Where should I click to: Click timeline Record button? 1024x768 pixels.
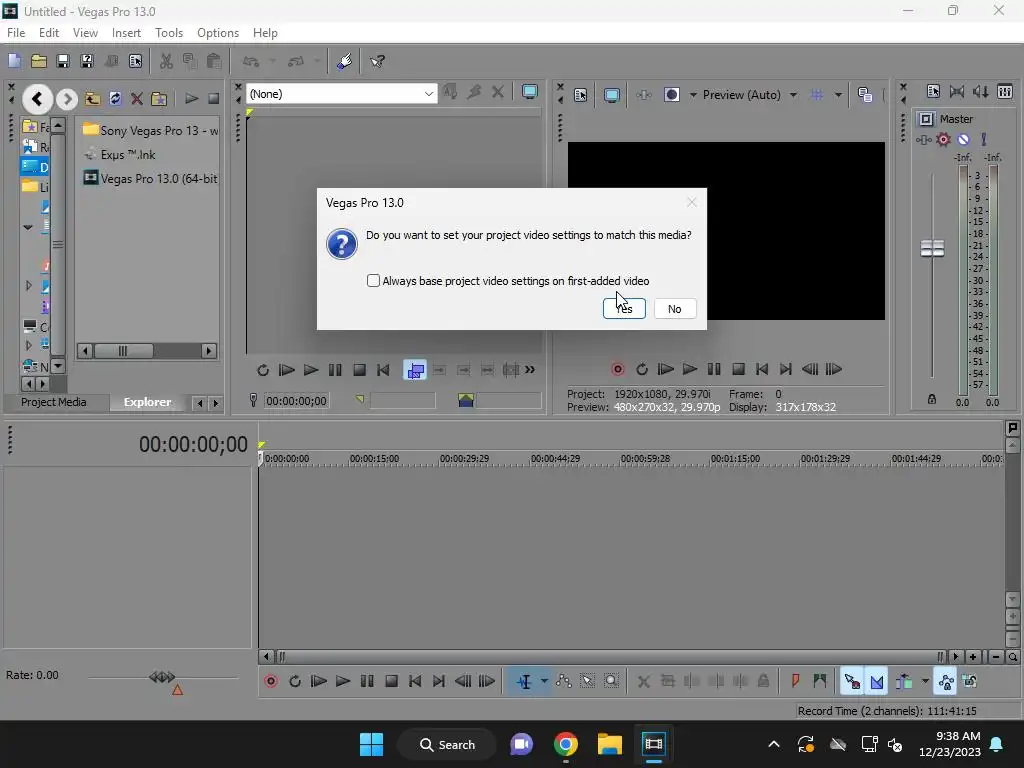click(x=270, y=681)
